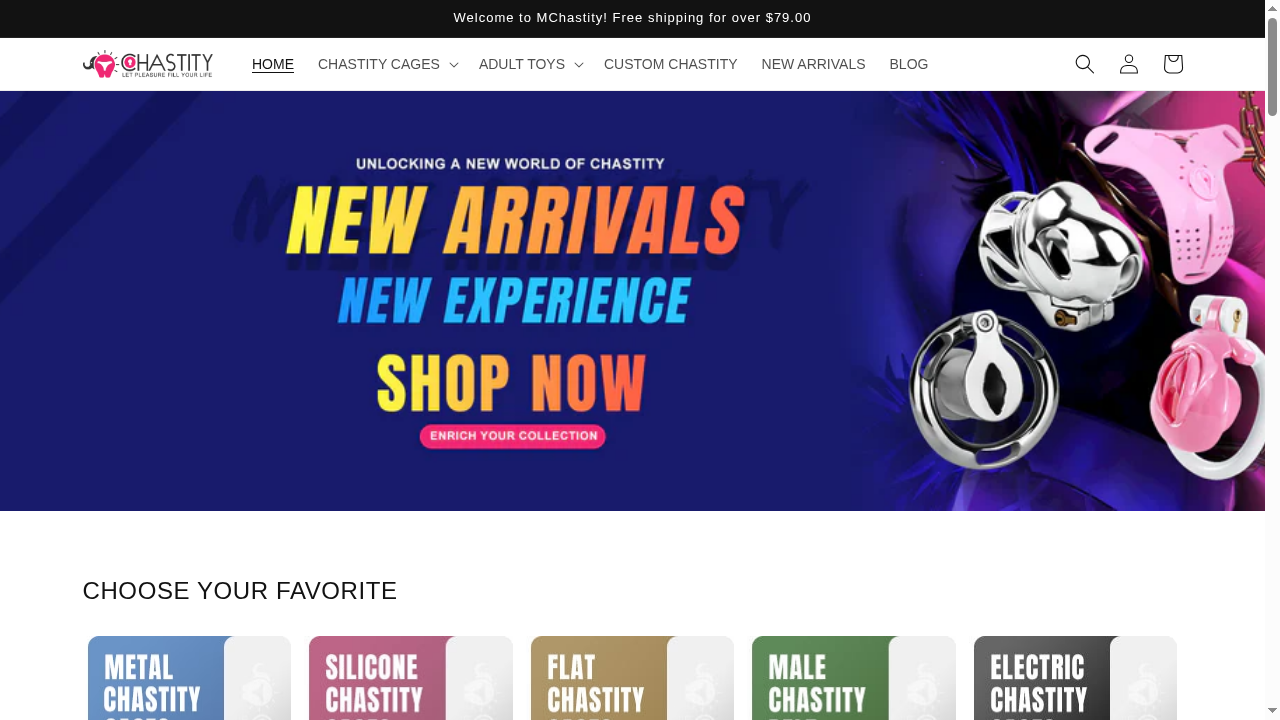The image size is (1280, 720).
Task: Open the New Arrivals menu link
Action: point(813,64)
